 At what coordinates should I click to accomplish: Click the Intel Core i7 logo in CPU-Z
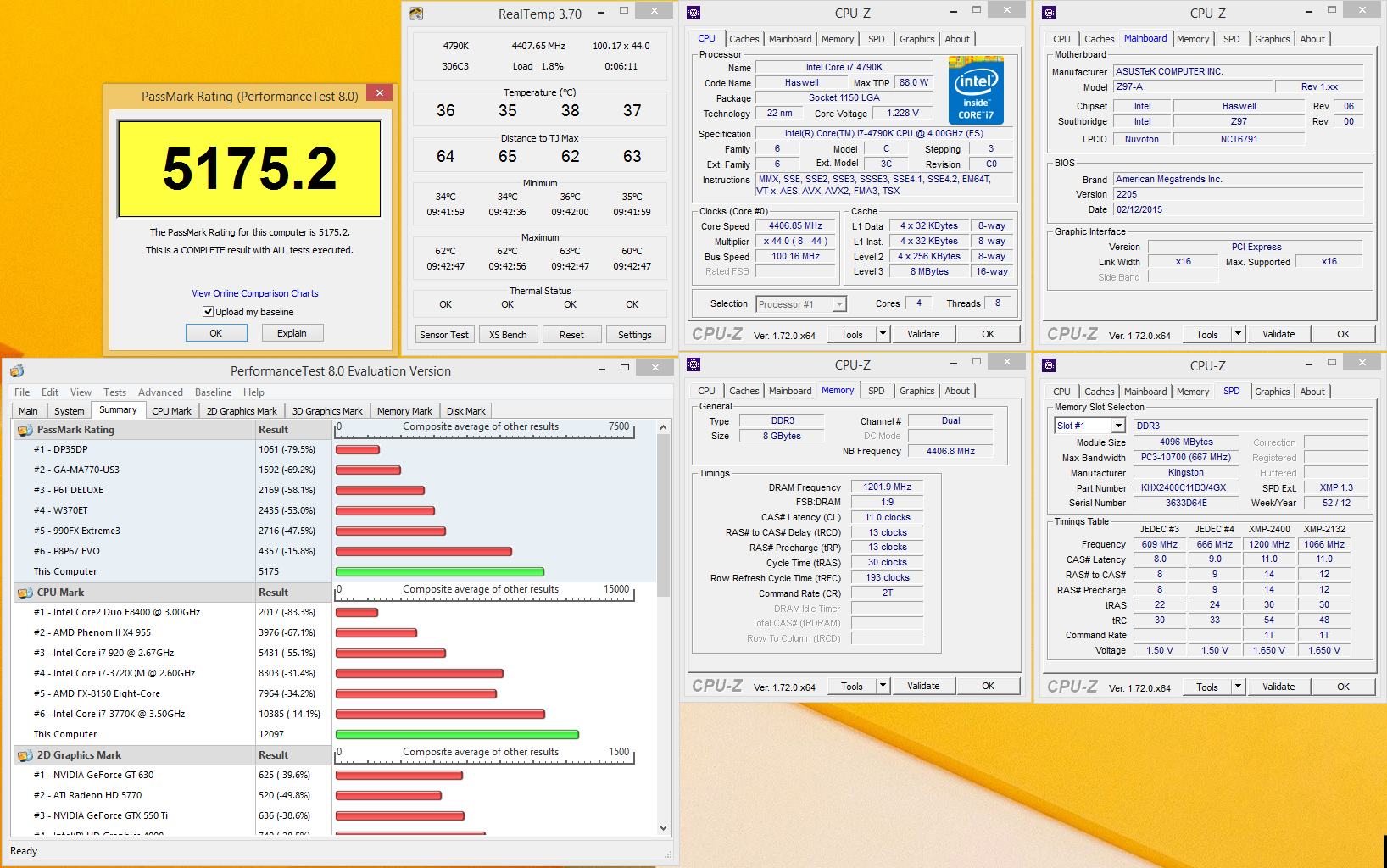coord(976,90)
